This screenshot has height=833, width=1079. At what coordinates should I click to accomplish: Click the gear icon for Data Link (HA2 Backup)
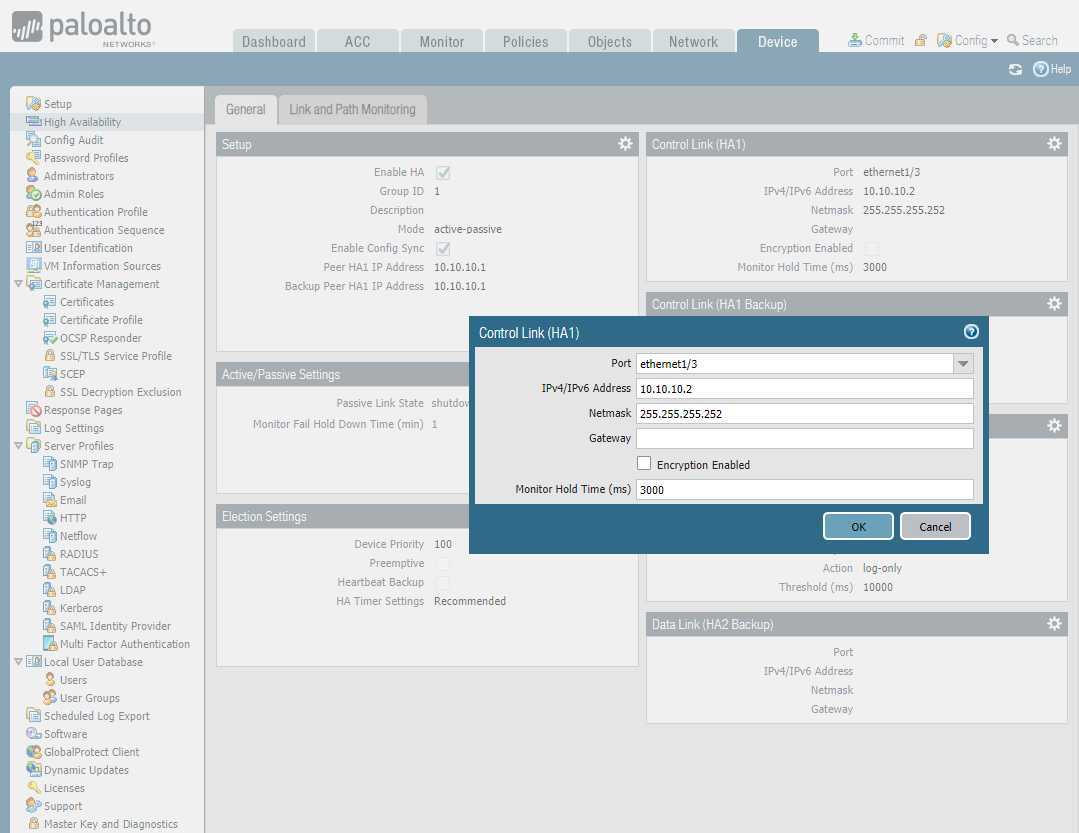(x=1054, y=624)
